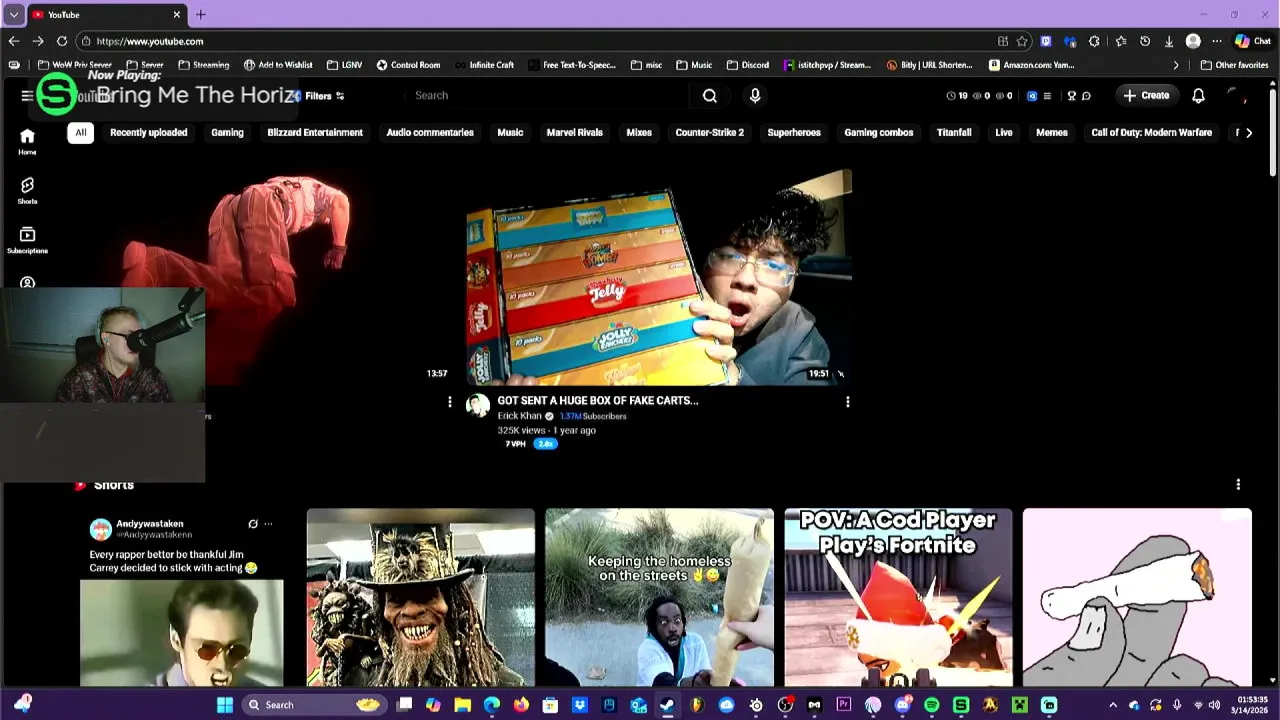Open the Keeping the homeless on the streets Short
This screenshot has height=720, width=1280.
pyautogui.click(x=659, y=598)
